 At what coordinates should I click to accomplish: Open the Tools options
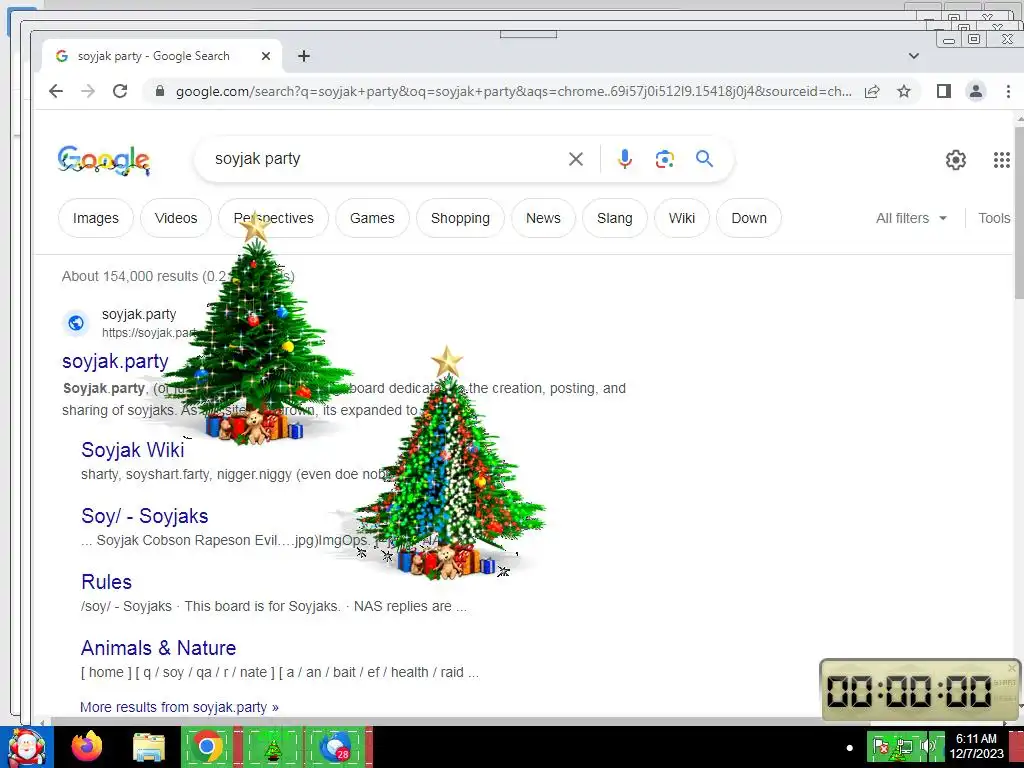994,218
